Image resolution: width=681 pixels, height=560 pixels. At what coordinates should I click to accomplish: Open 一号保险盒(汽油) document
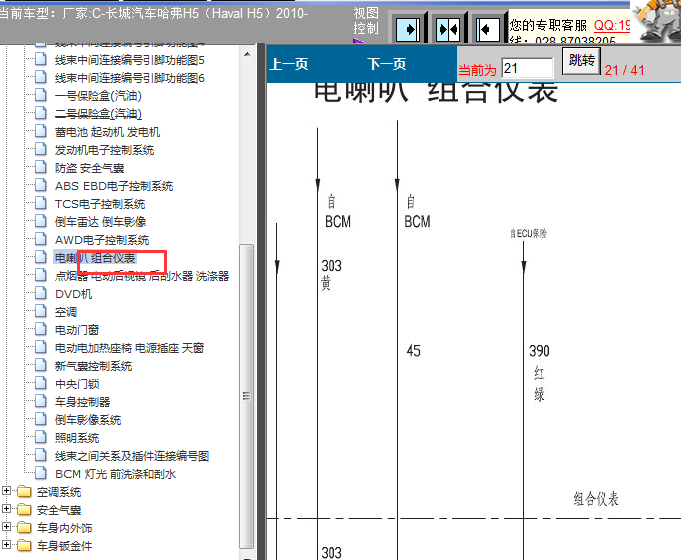(98, 96)
